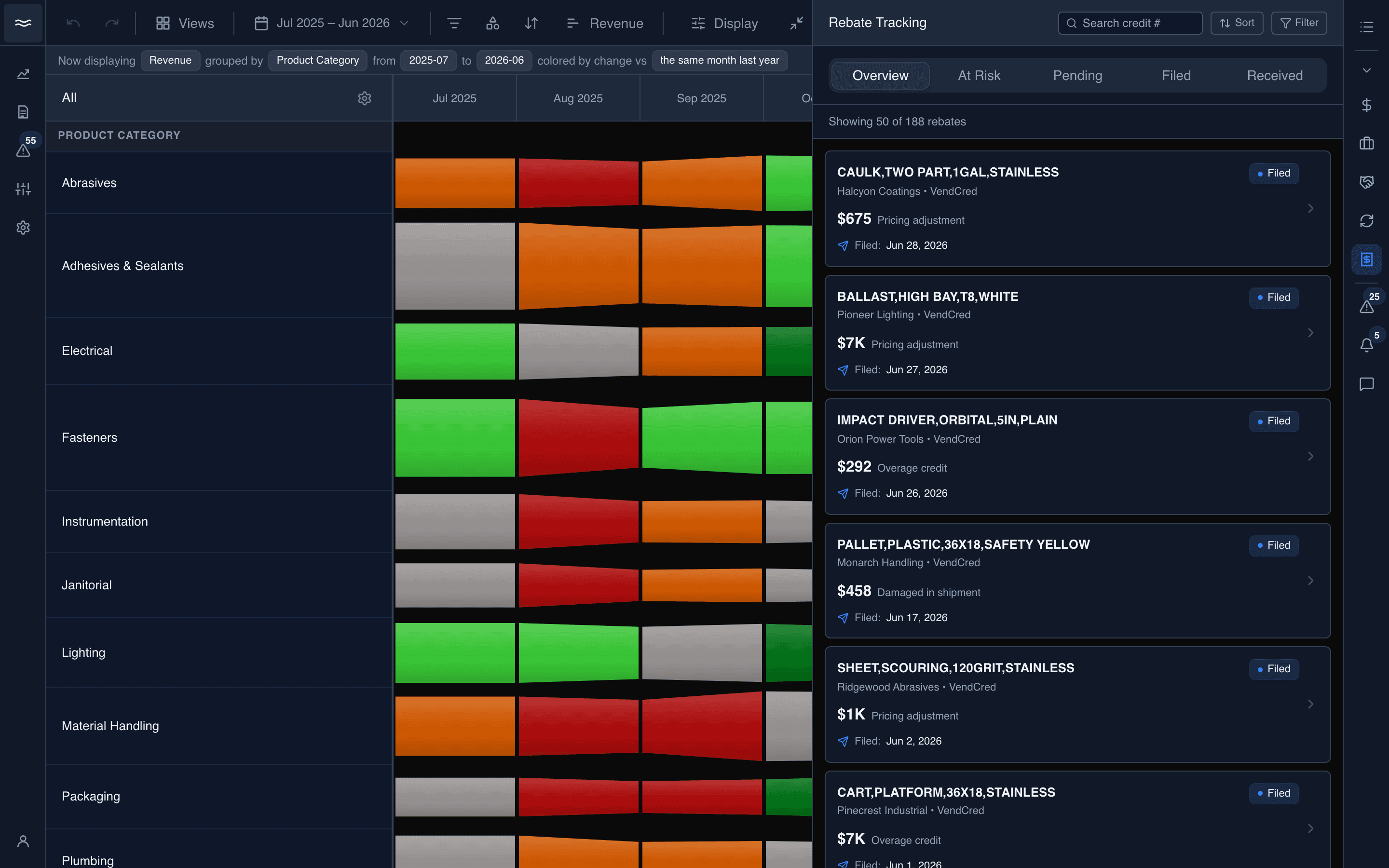Open the SHEET,SCOURING,120GRIT,STAINLESS rebate card

pyautogui.click(x=1077, y=705)
